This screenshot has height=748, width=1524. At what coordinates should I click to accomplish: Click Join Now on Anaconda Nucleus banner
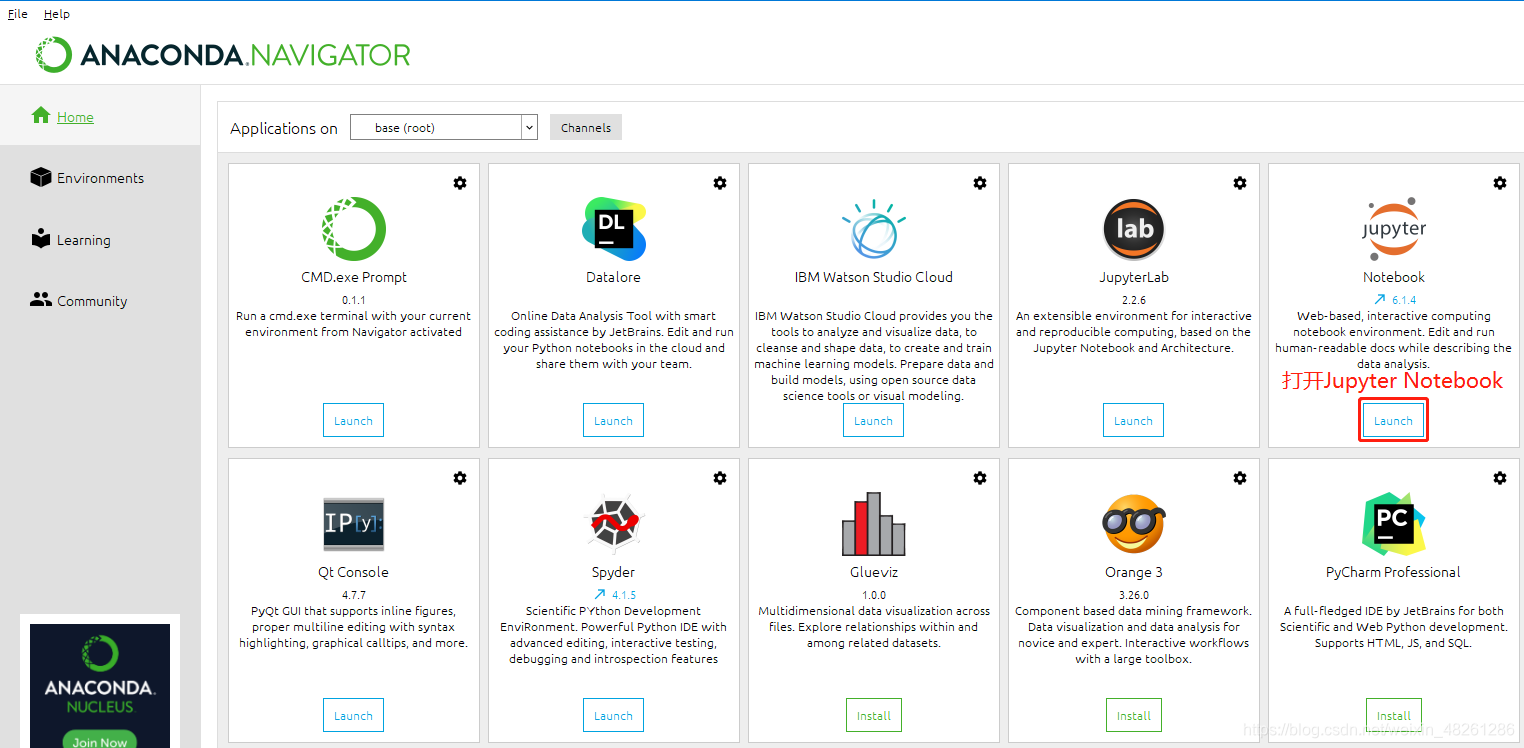(99, 741)
